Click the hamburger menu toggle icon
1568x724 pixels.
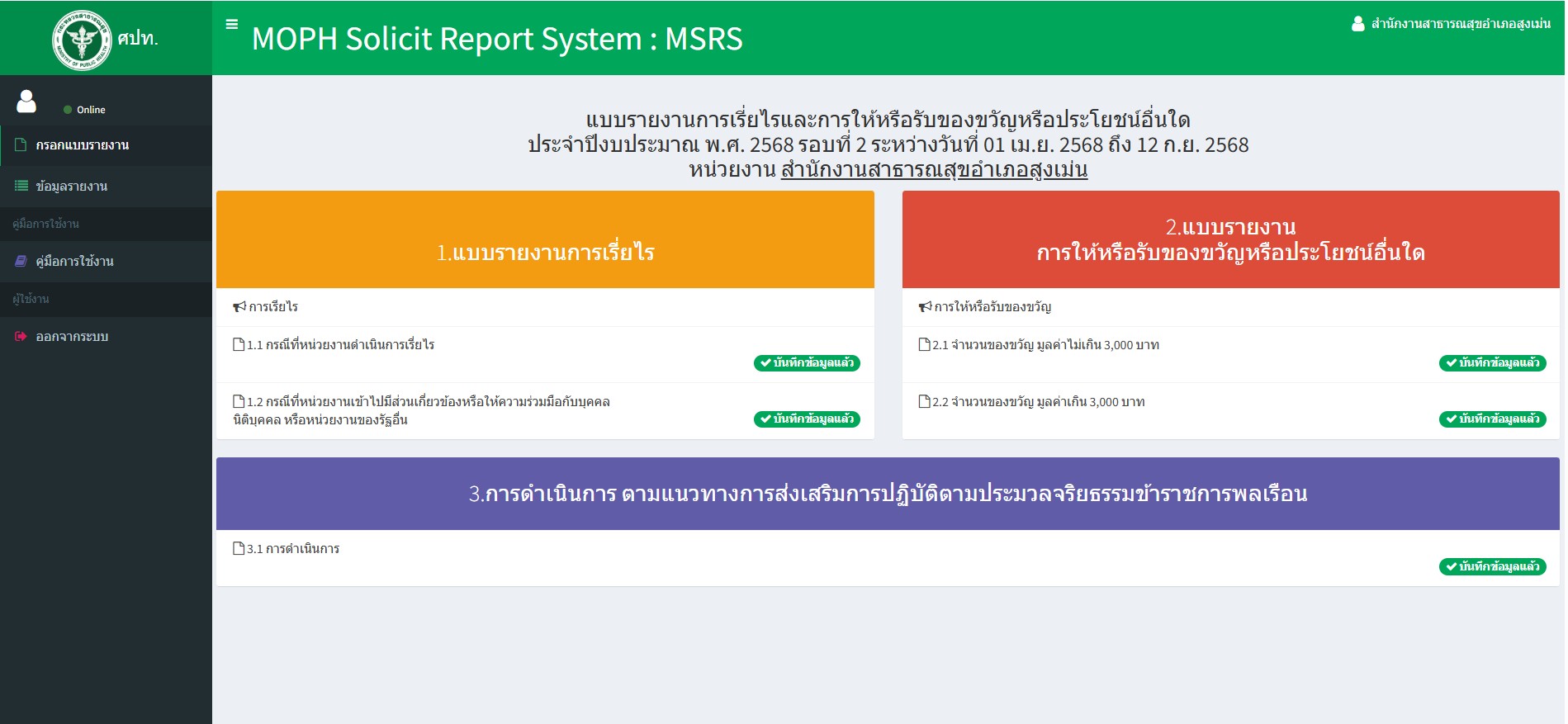pyautogui.click(x=232, y=25)
